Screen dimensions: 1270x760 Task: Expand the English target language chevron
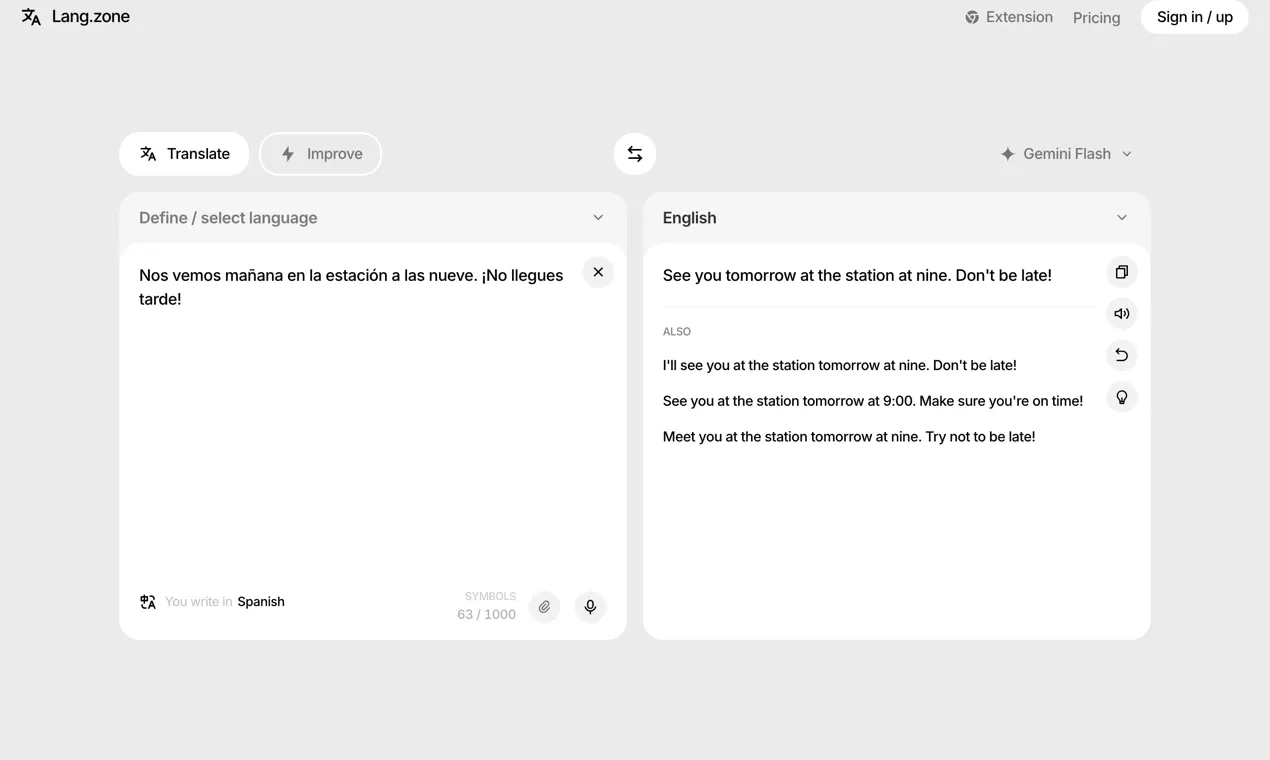(1122, 218)
